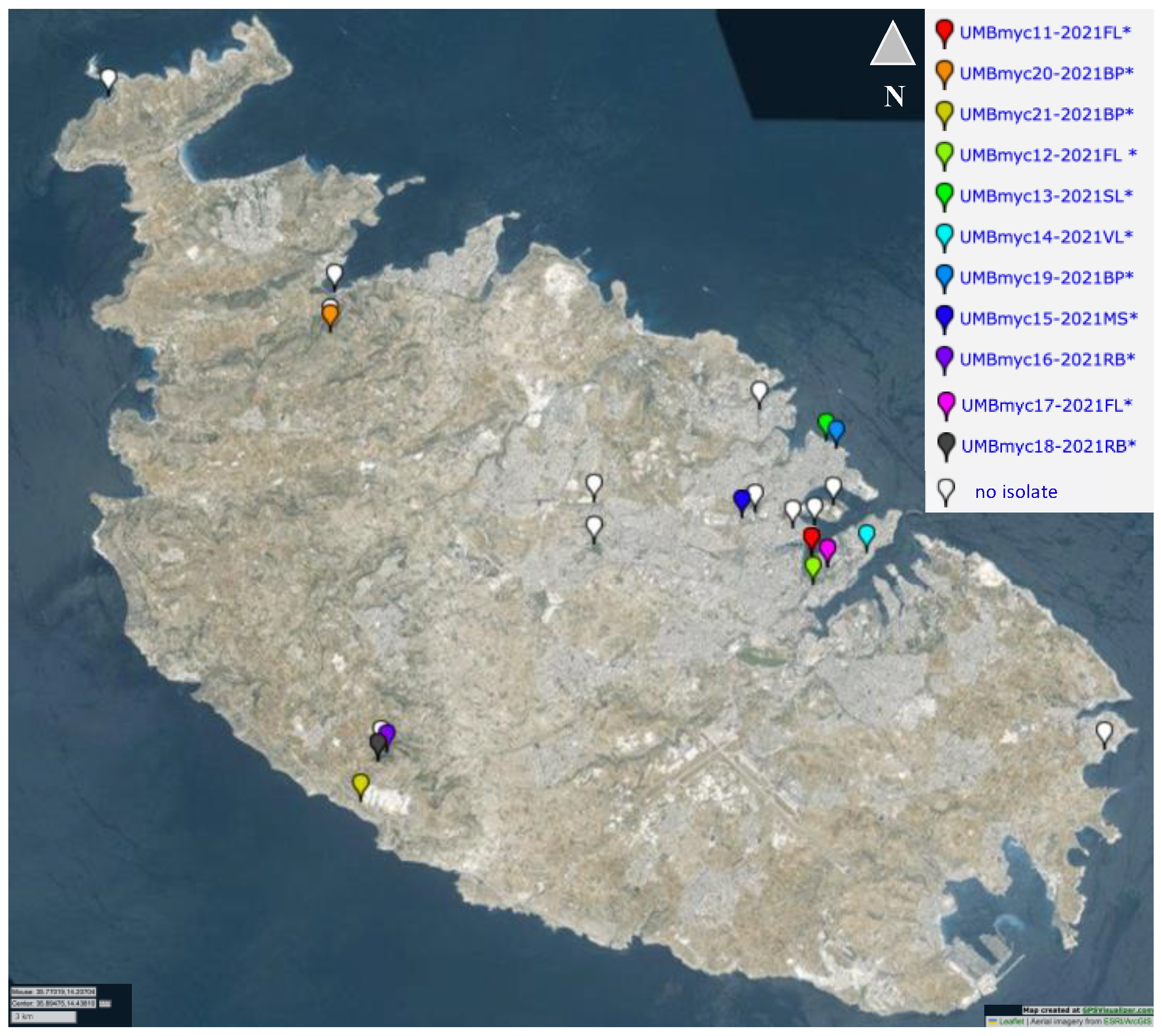The width and height of the screenshot is (1162, 1036).
Task: Click the white marker at the northwest tip
Action: point(108,77)
